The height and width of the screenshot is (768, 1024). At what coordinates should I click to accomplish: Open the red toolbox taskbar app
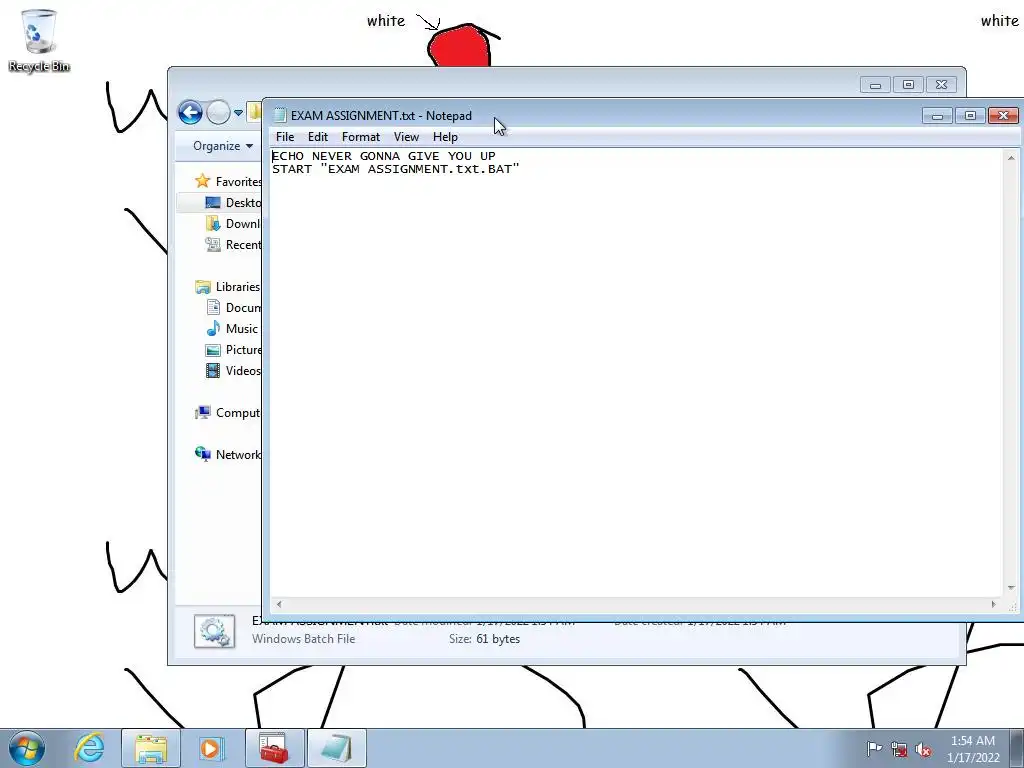(274, 748)
